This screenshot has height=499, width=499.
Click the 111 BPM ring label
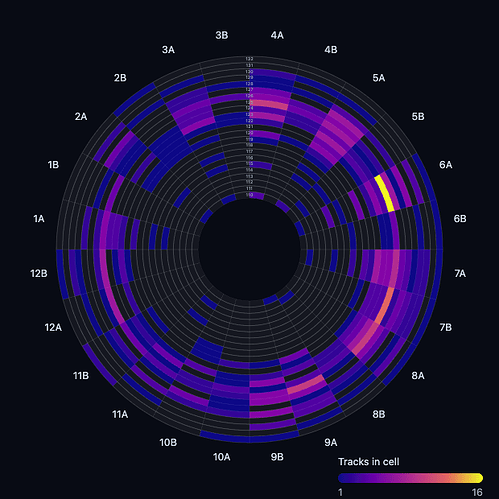249,189
